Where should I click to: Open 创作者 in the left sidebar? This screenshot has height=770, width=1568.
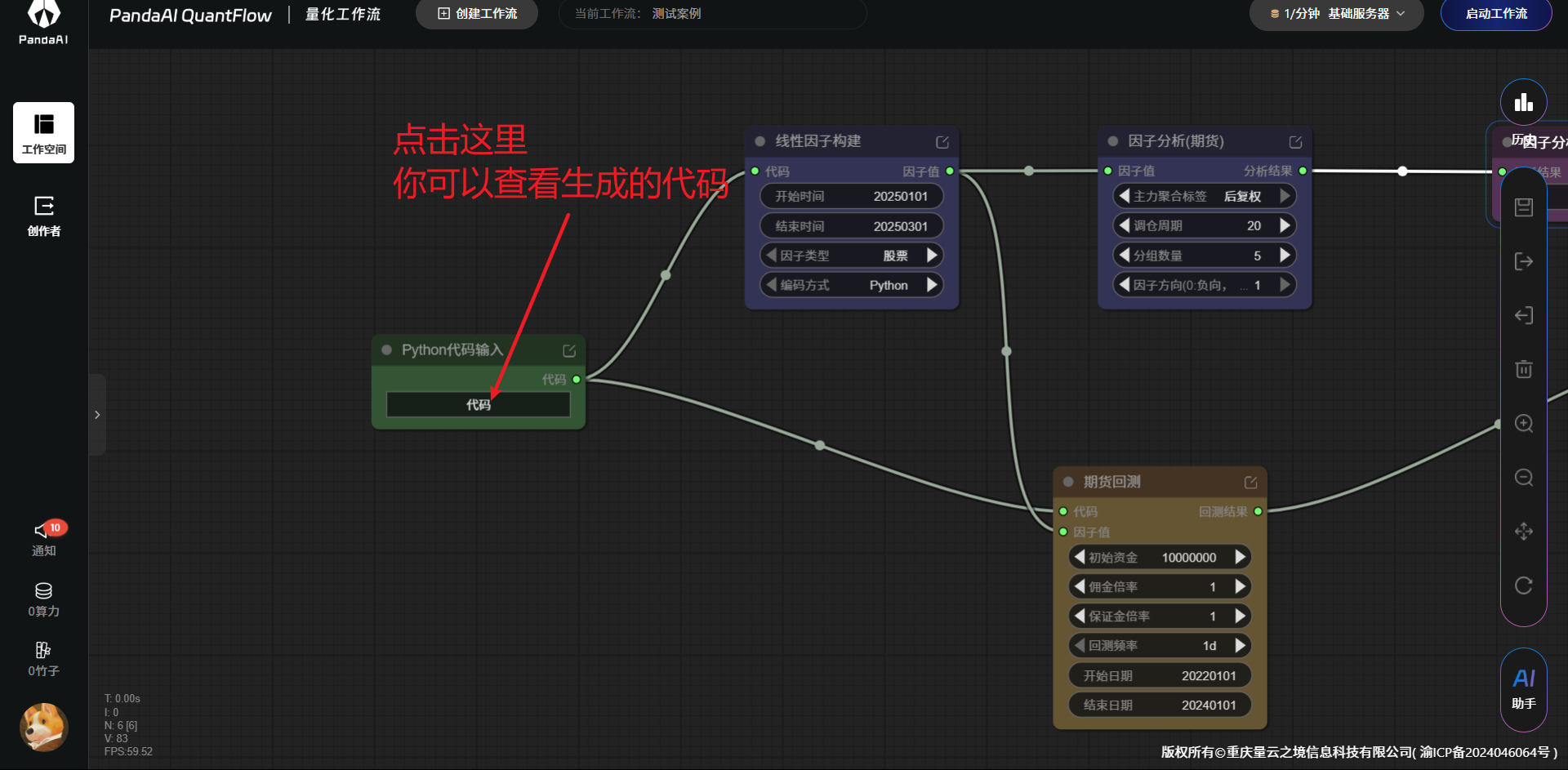click(44, 216)
